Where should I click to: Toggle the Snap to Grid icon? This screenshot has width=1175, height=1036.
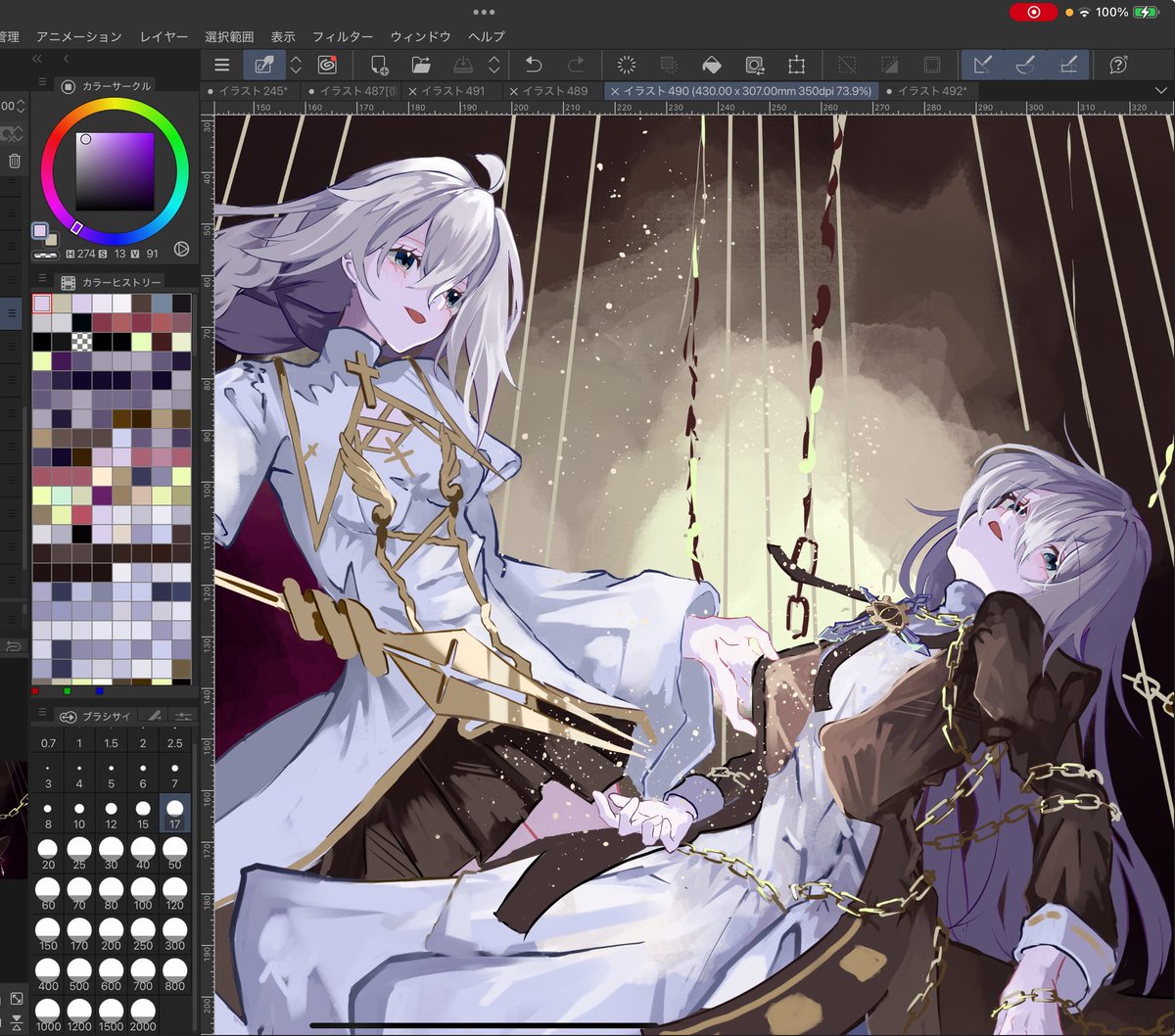pyautogui.click(x=1068, y=66)
